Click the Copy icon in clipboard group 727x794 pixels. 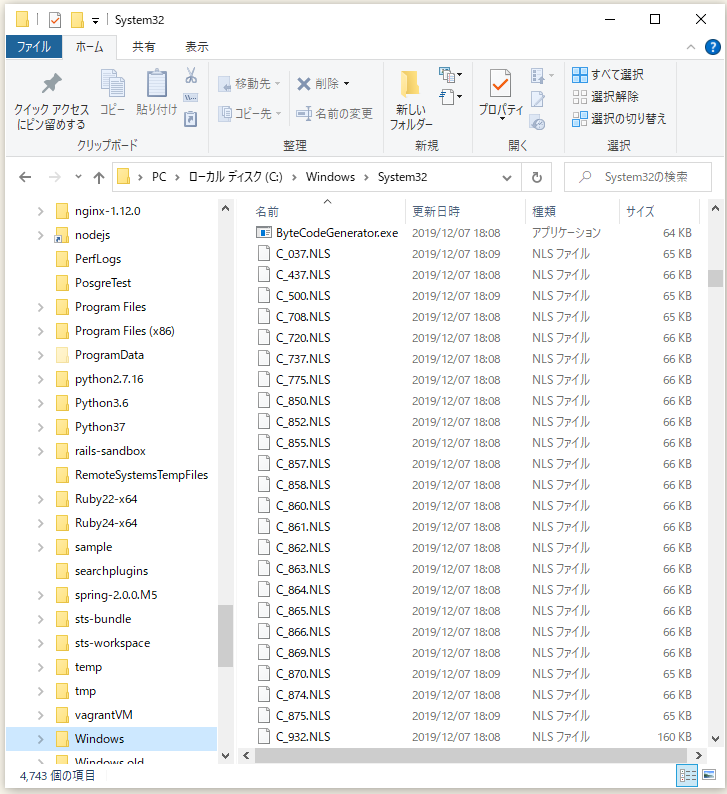point(112,84)
